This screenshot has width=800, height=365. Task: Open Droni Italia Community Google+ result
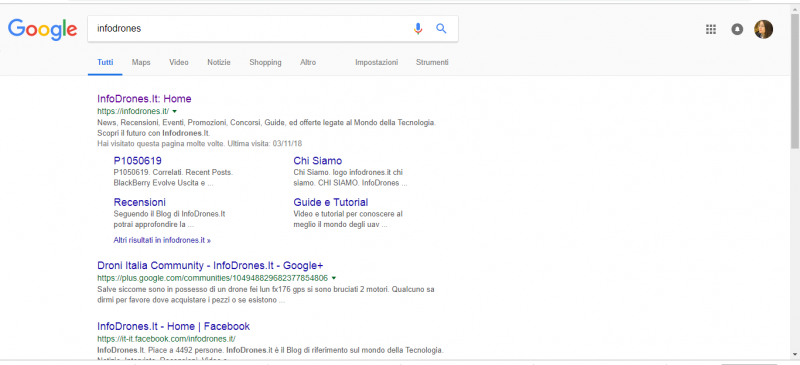pyautogui.click(x=210, y=265)
